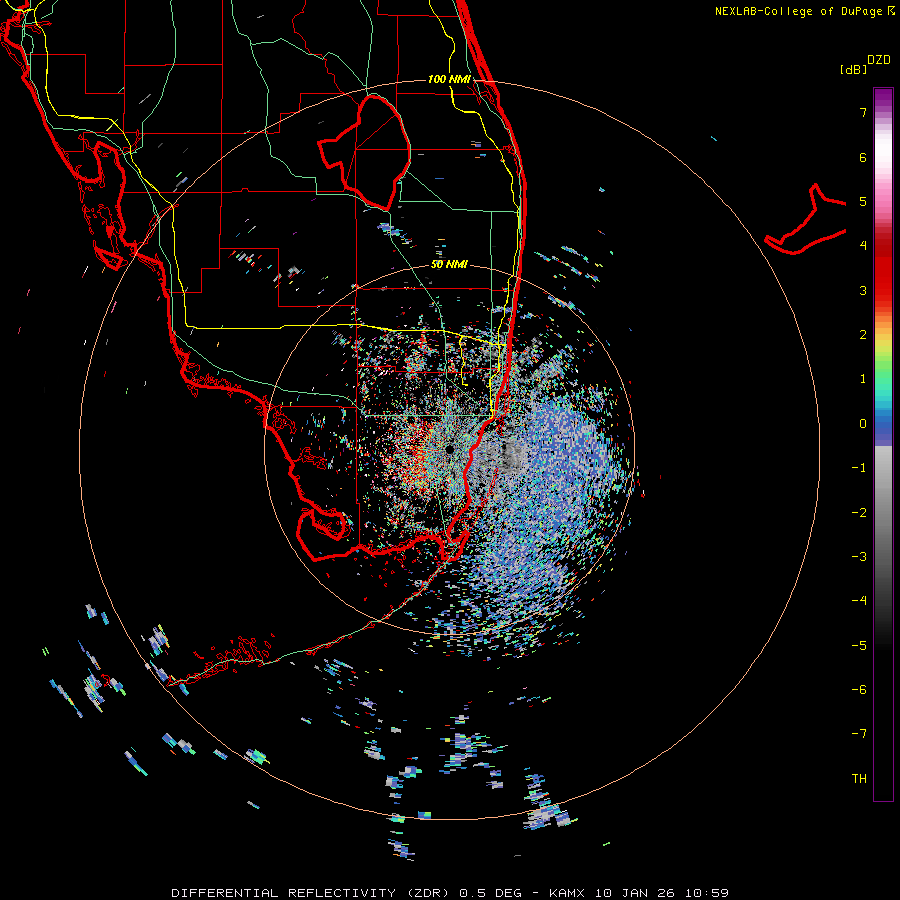Click the 5 value on the color scale

(863, 201)
